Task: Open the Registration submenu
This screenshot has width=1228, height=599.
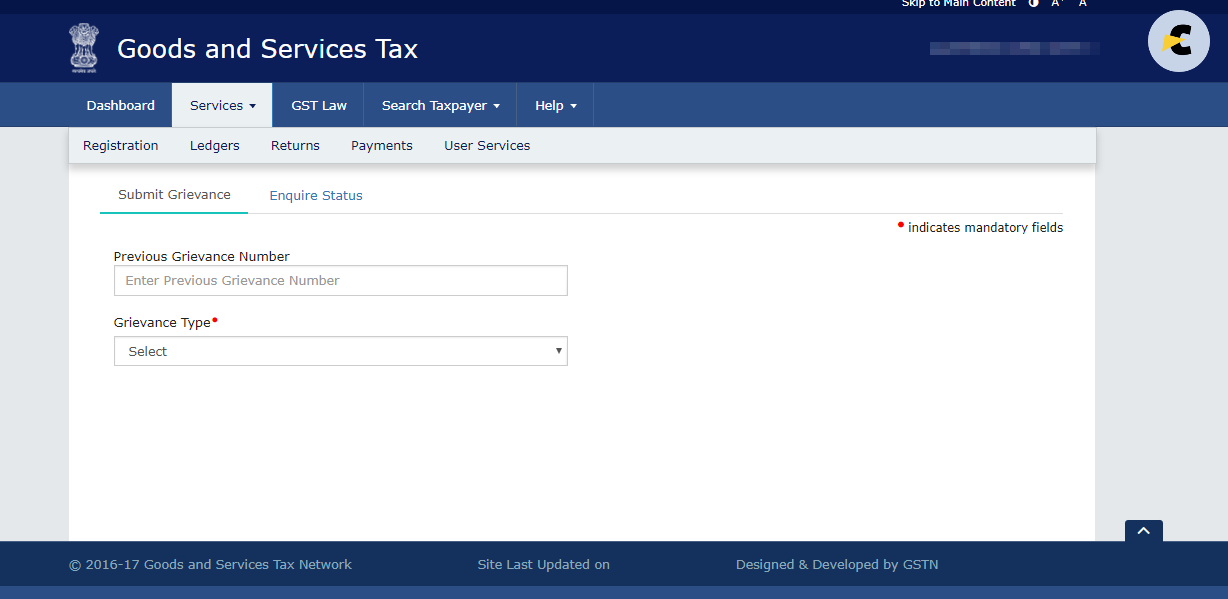Action: pyautogui.click(x=121, y=146)
